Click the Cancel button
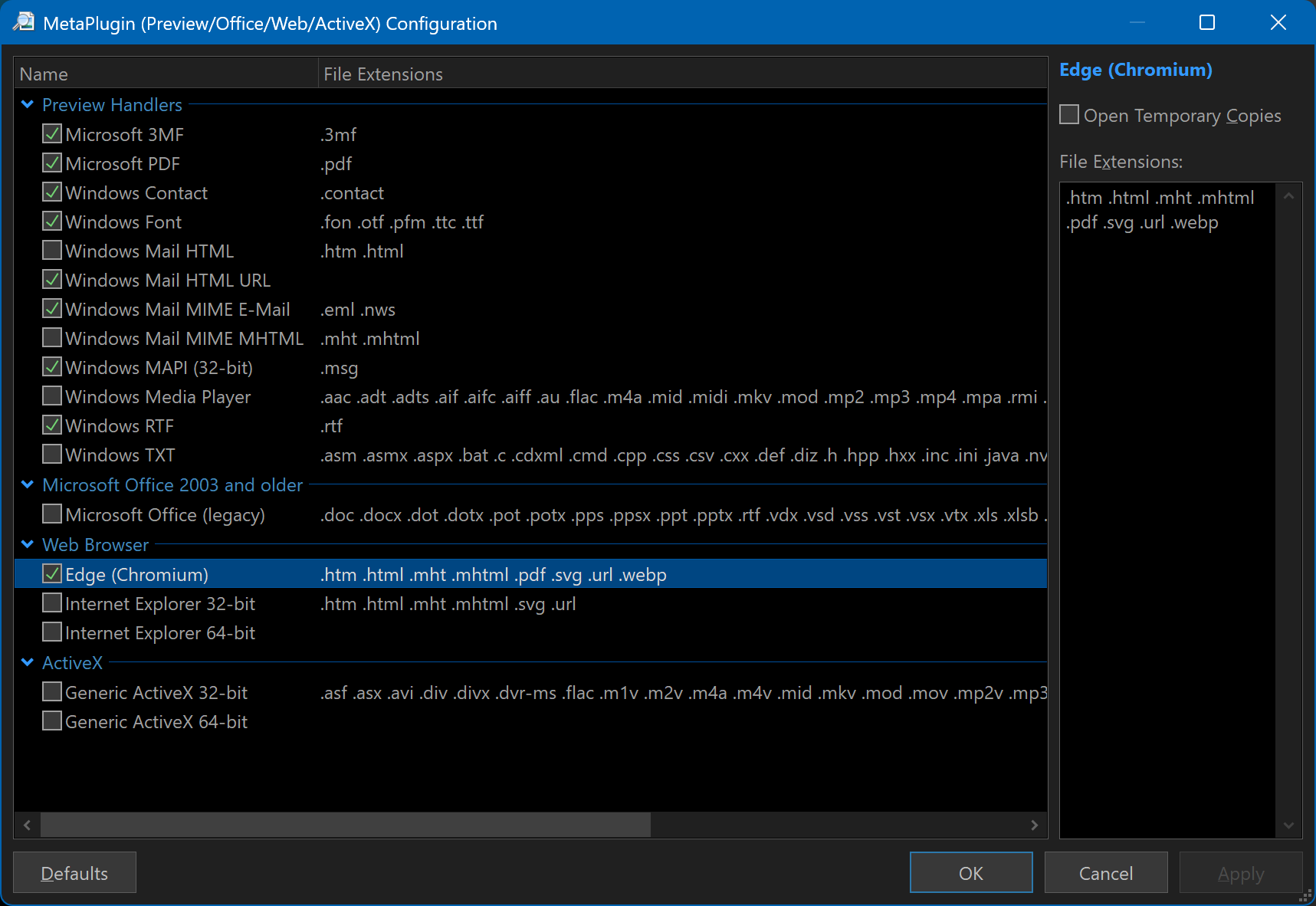1316x906 pixels. [x=1106, y=873]
